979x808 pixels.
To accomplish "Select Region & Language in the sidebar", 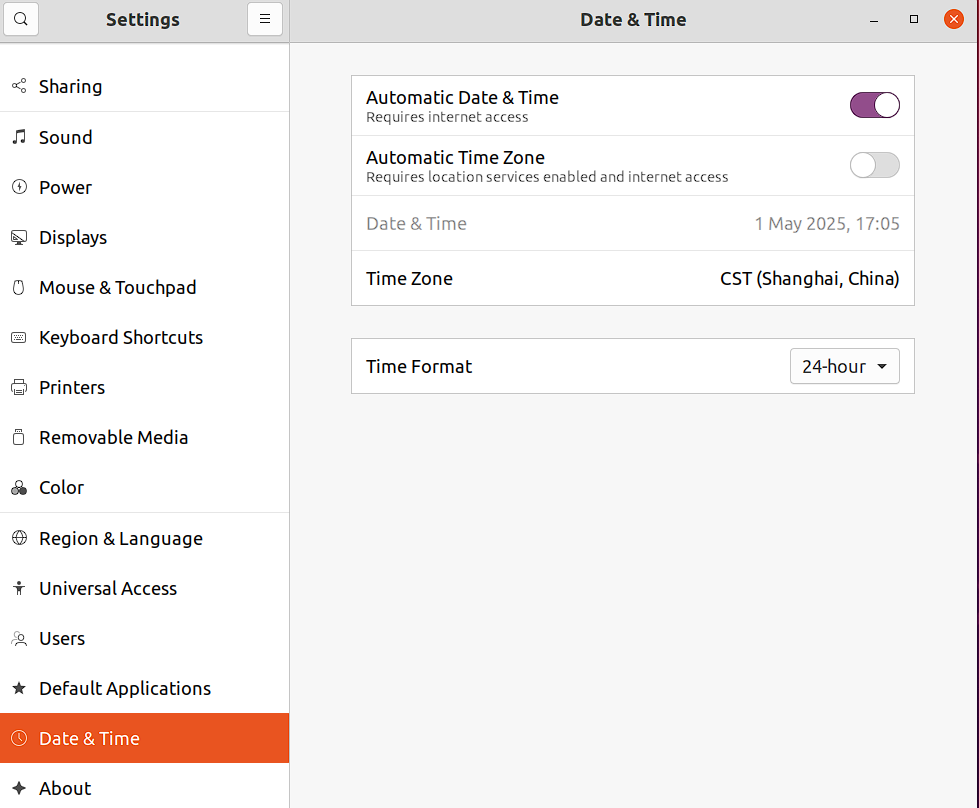I will pyautogui.click(x=120, y=538).
